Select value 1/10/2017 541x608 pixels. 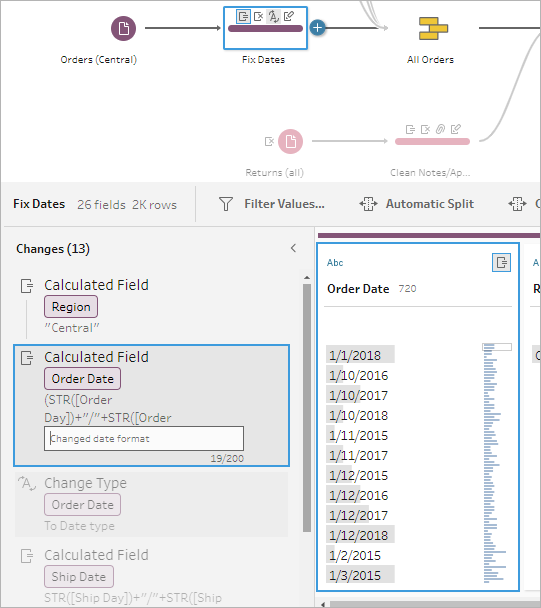click(x=360, y=395)
